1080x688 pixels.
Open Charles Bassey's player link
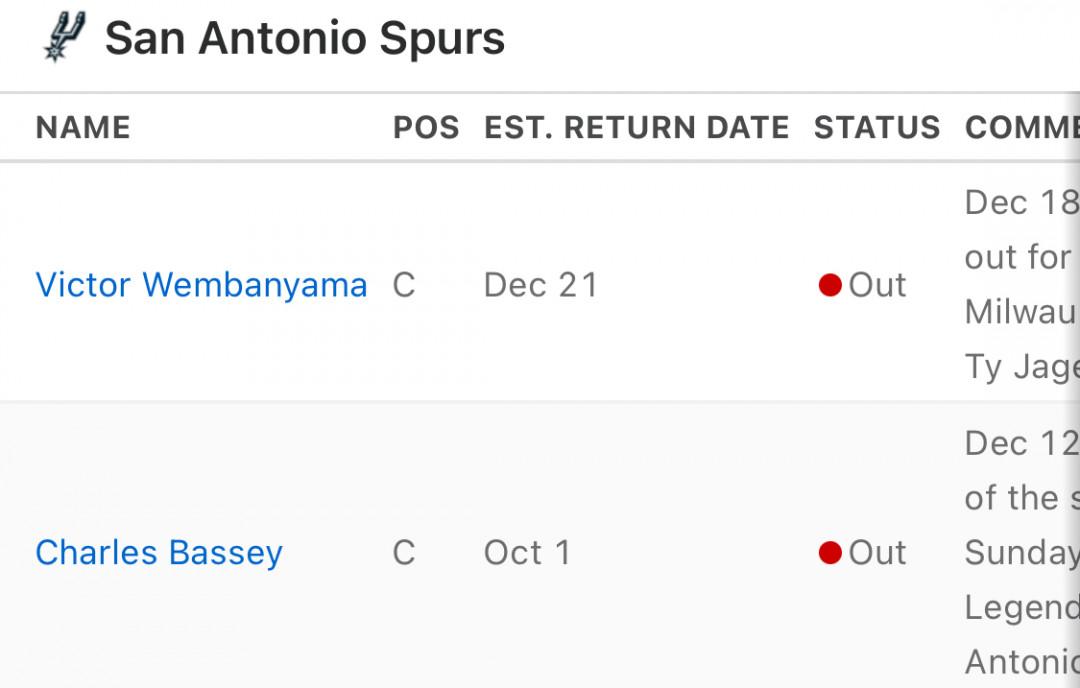point(159,552)
